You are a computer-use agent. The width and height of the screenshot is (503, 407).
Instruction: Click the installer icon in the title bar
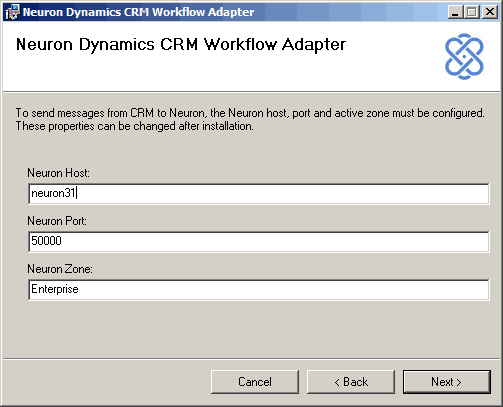pyautogui.click(x=13, y=12)
